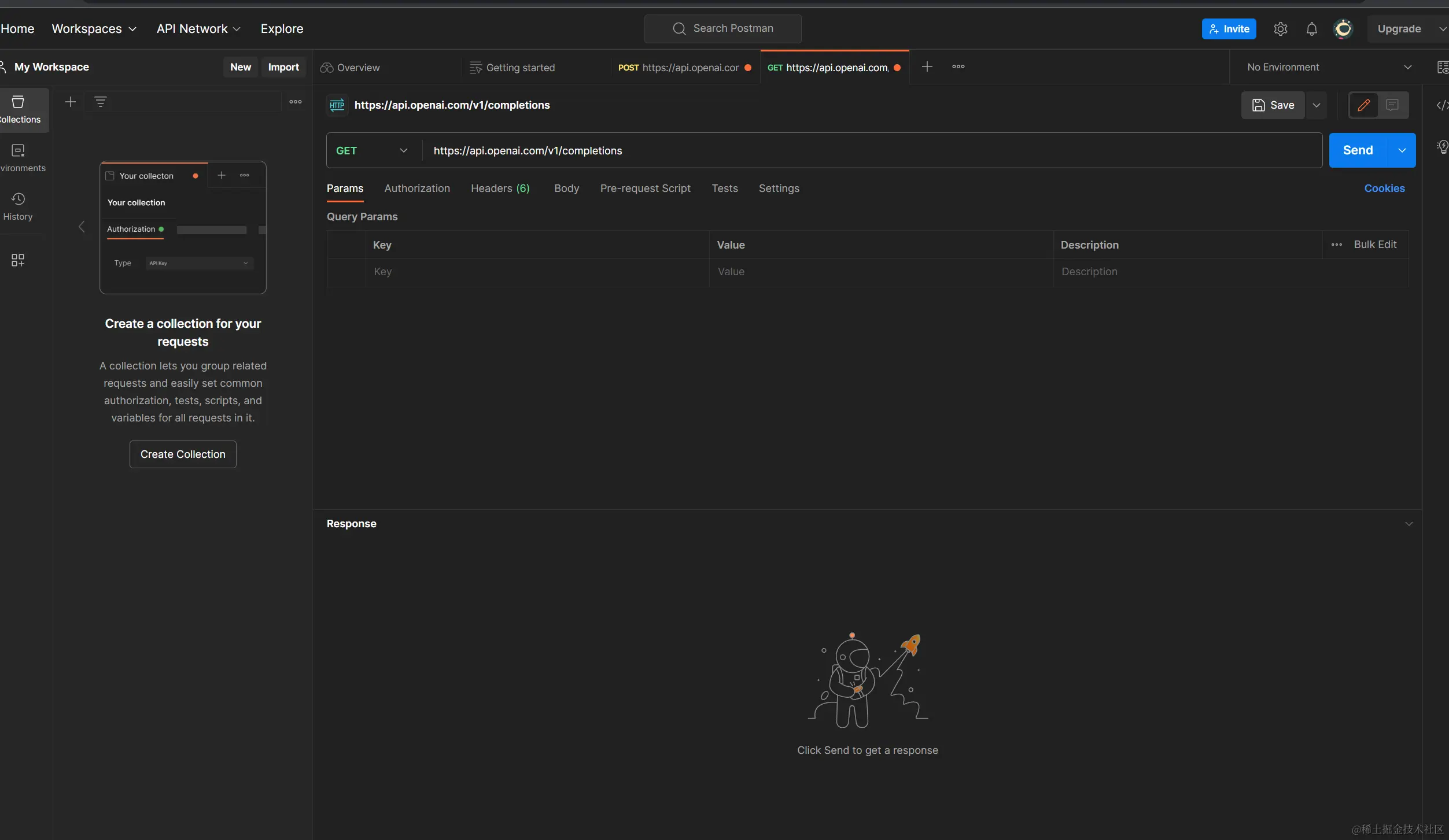
Task: Open the Headers (6) tab
Action: 500,189
